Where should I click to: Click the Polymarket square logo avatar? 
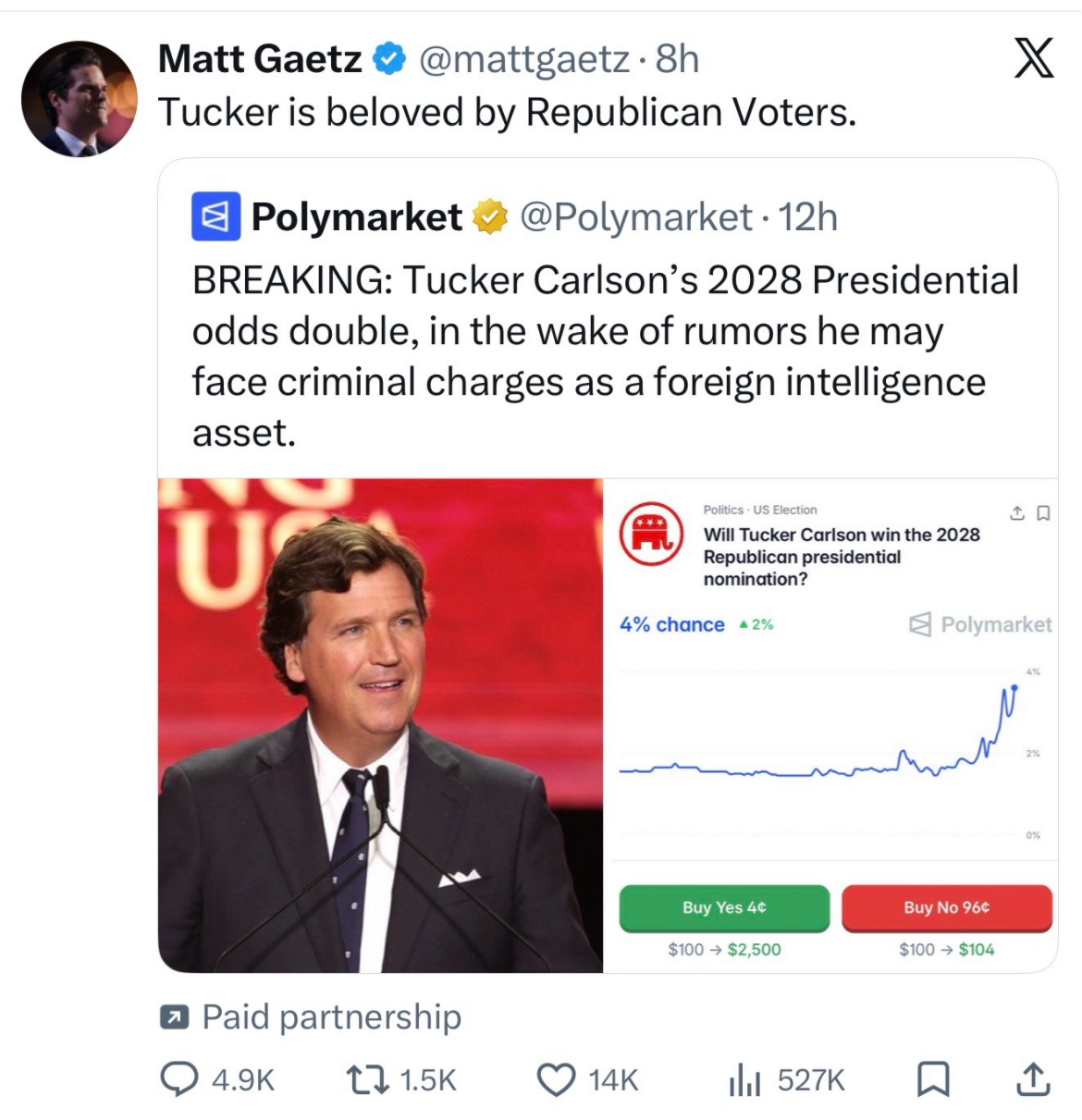[216, 216]
